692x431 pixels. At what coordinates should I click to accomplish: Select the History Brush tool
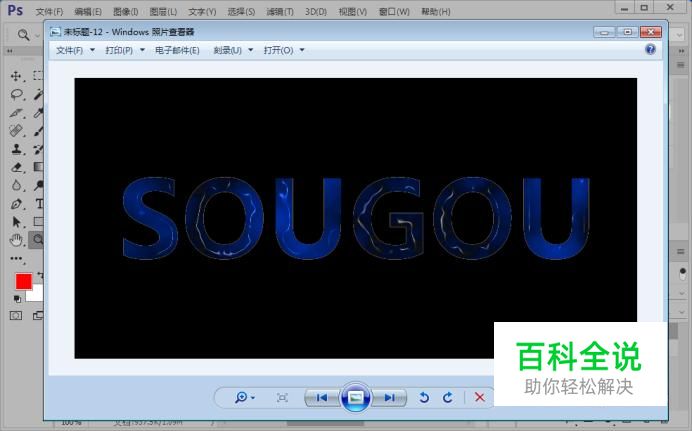point(38,149)
